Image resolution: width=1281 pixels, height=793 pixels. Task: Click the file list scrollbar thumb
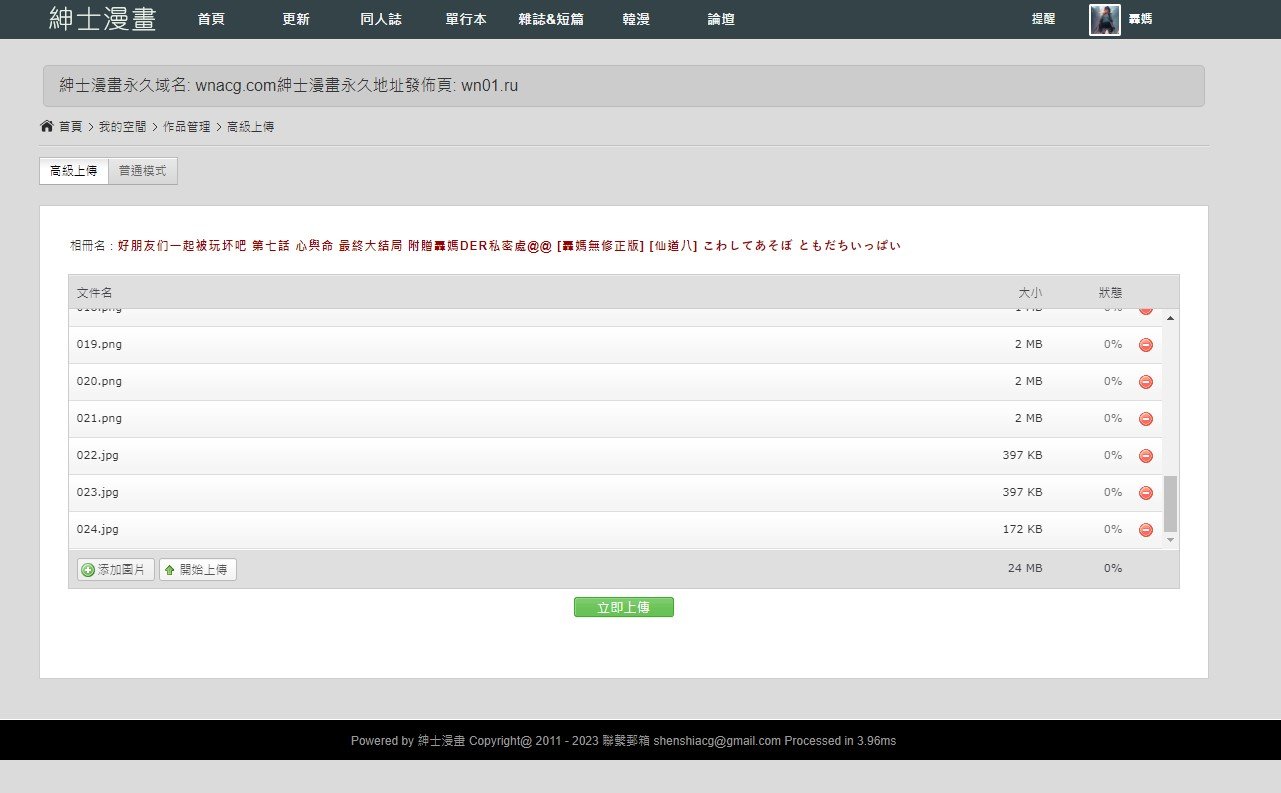point(1171,503)
